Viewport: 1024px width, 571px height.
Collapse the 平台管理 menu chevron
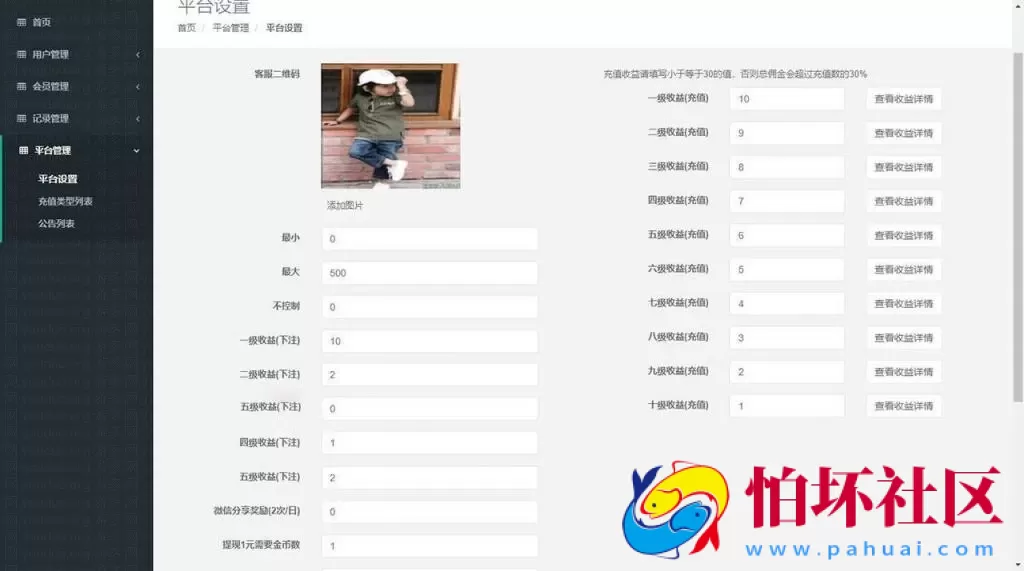coord(136,151)
